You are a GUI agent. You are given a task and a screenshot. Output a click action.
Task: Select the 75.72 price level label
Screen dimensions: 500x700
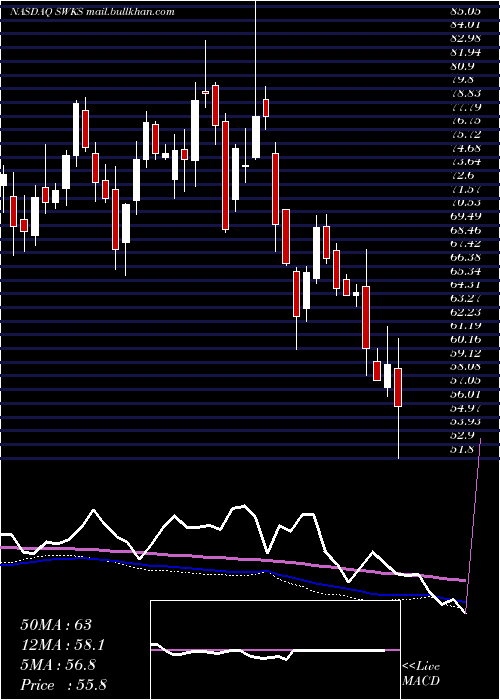tap(466, 135)
